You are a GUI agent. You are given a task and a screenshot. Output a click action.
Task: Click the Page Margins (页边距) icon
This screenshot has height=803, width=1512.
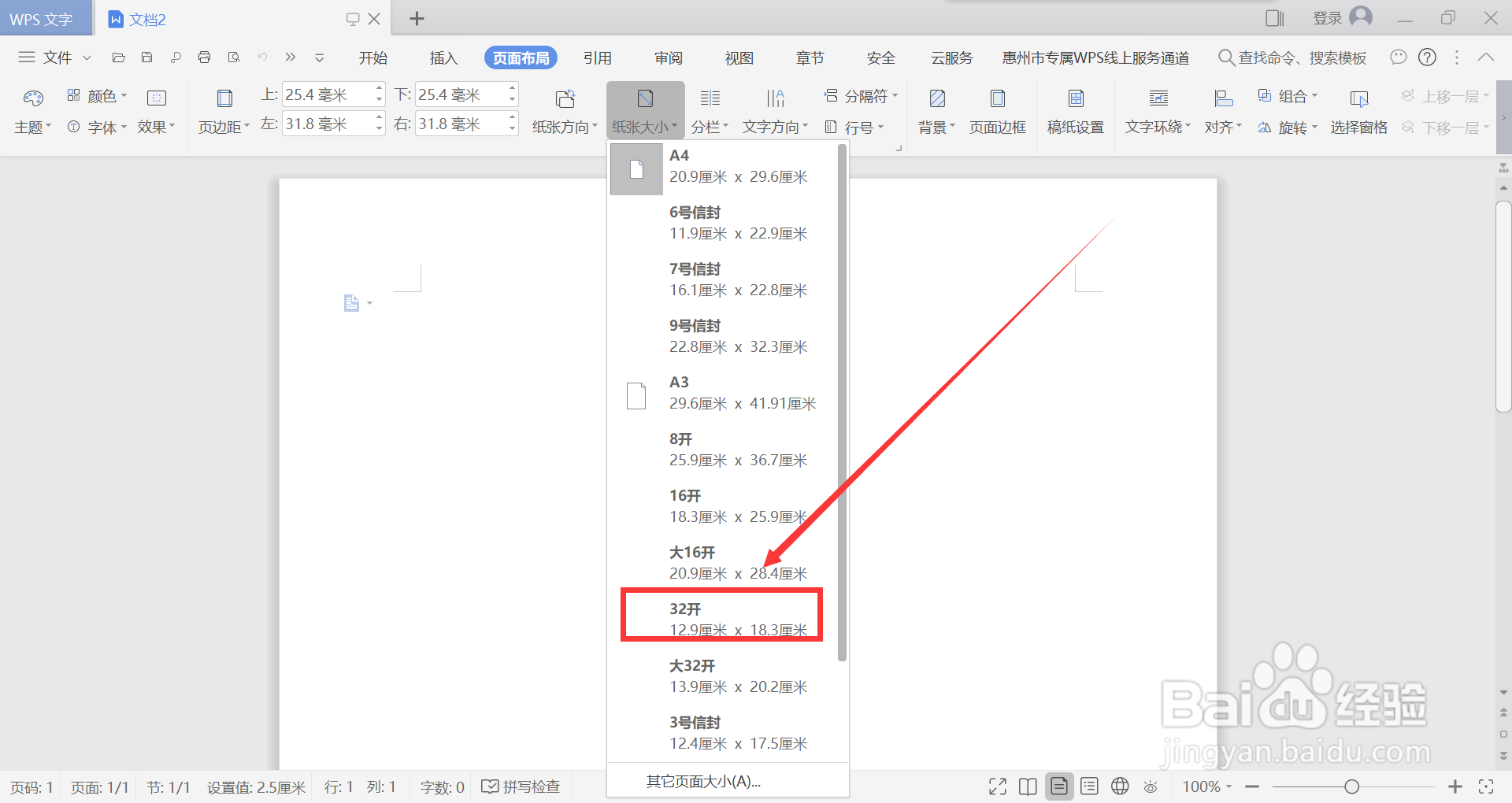[x=224, y=98]
